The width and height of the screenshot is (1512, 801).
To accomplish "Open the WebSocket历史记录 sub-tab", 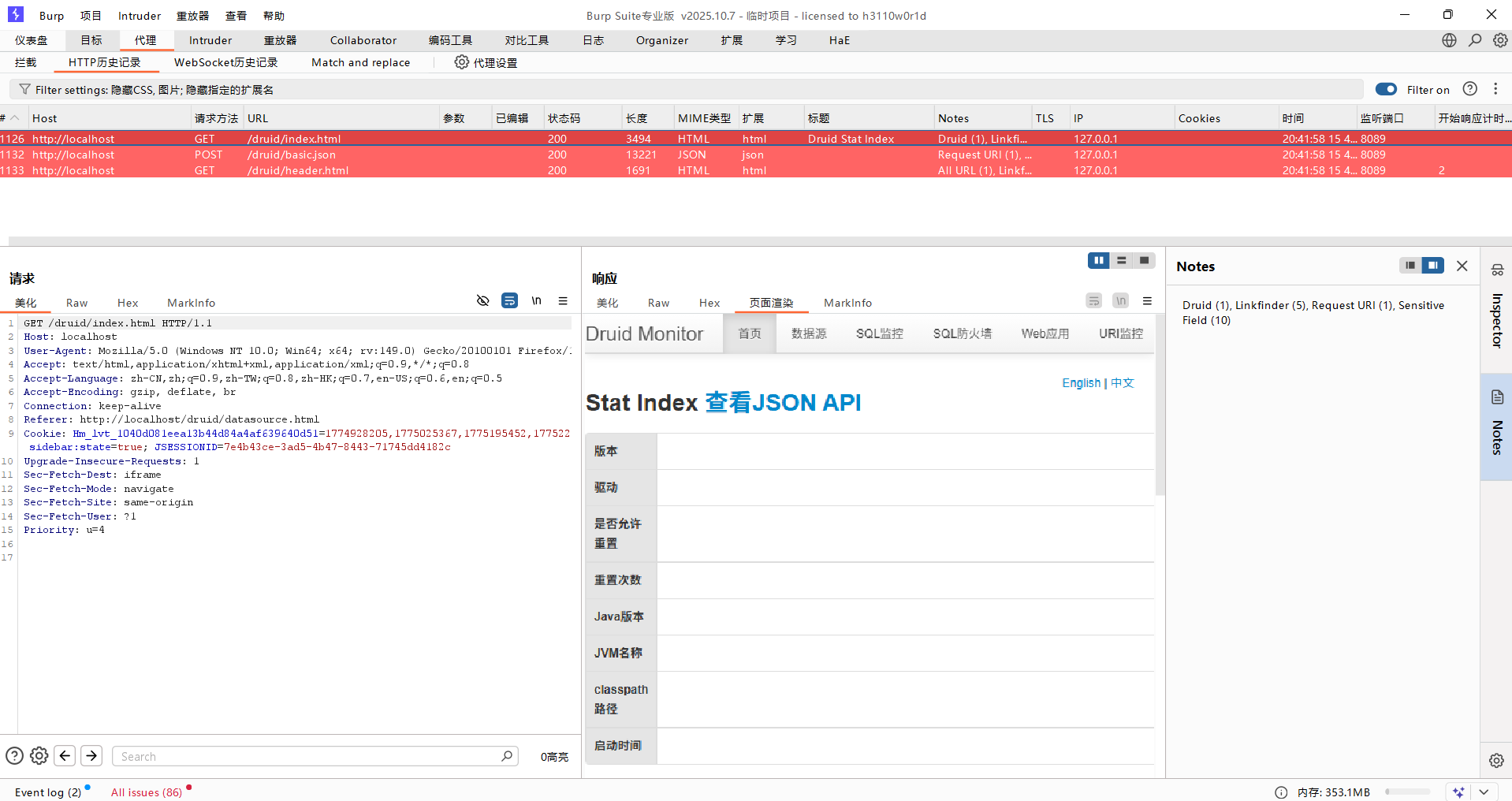I will 226,62.
